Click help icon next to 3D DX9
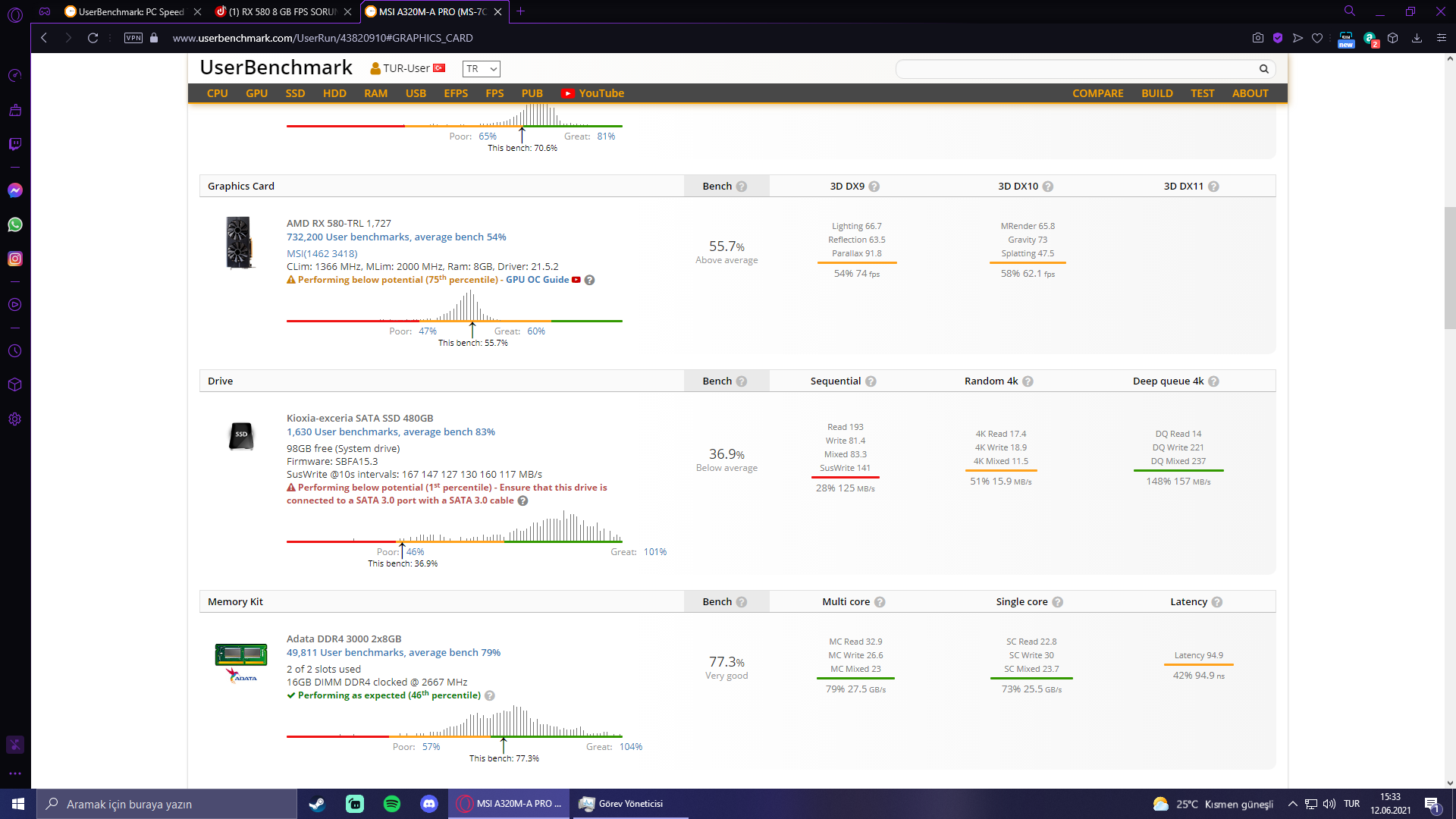The width and height of the screenshot is (1456, 819). [x=874, y=187]
